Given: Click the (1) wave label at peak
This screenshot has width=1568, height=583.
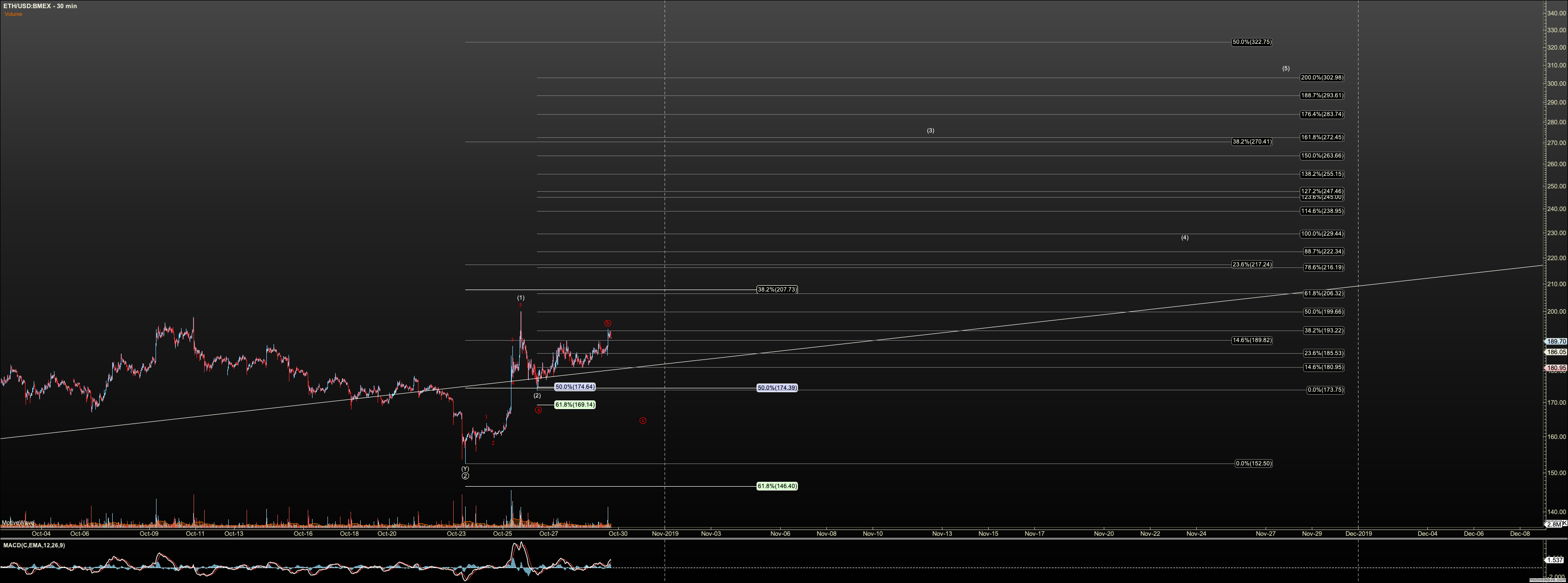Looking at the screenshot, I should (521, 298).
